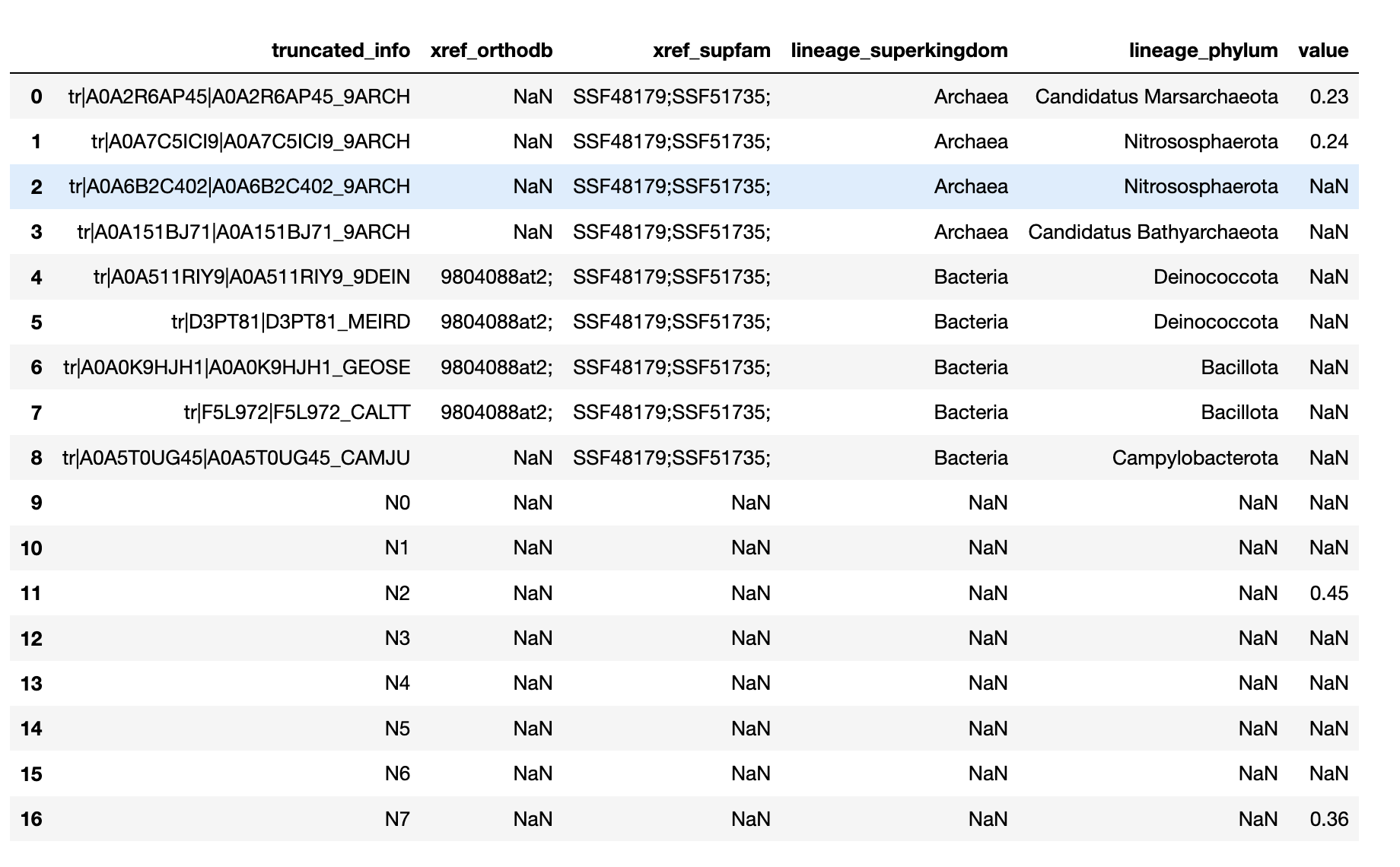
Task: Click Bacillota in row 6
Action: tap(1239, 367)
